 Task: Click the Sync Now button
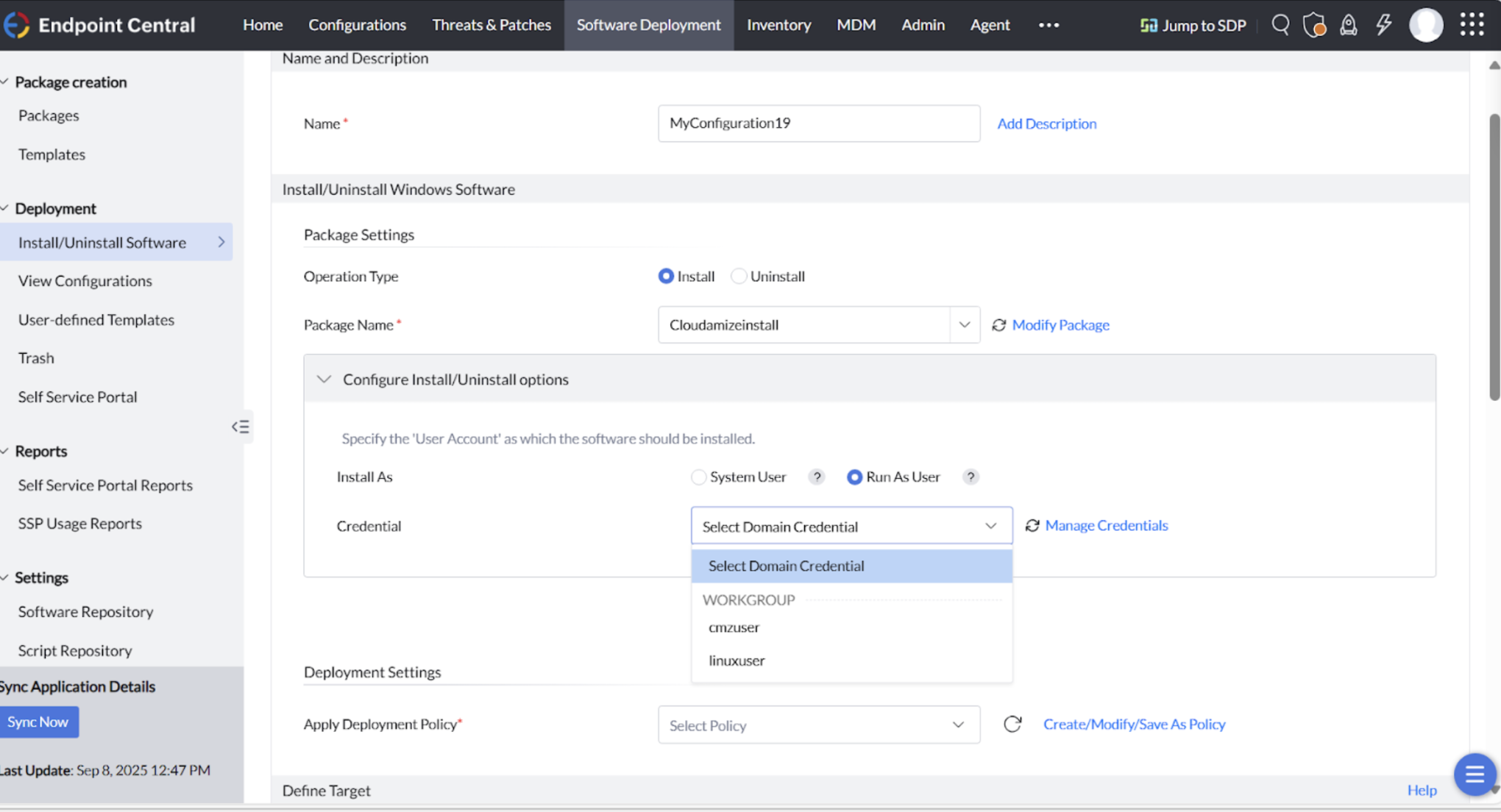tap(38, 722)
